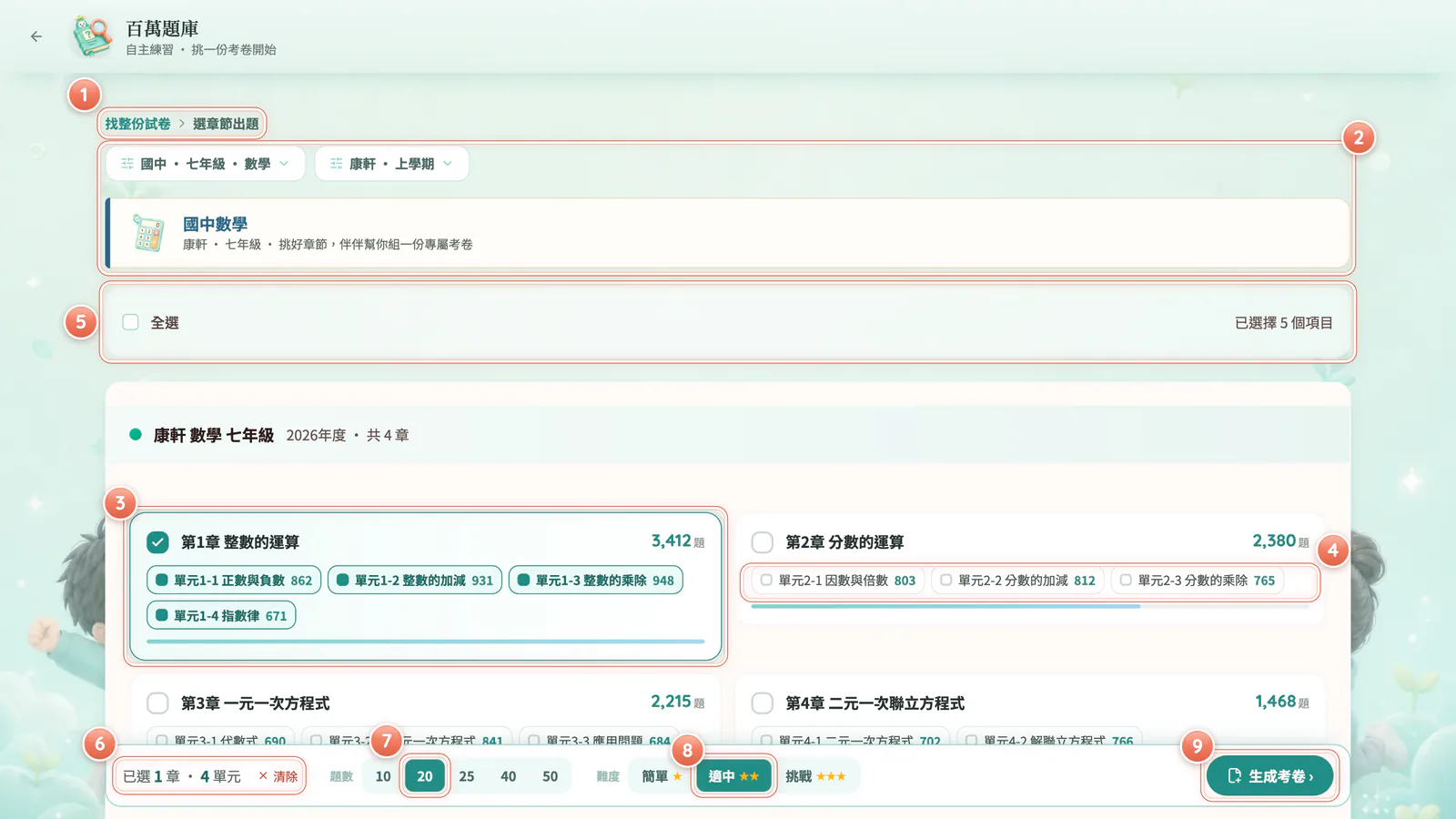Click the calculator icon beside 國中數學
Image resolution: width=1456 pixels, height=819 pixels.
[x=148, y=233]
